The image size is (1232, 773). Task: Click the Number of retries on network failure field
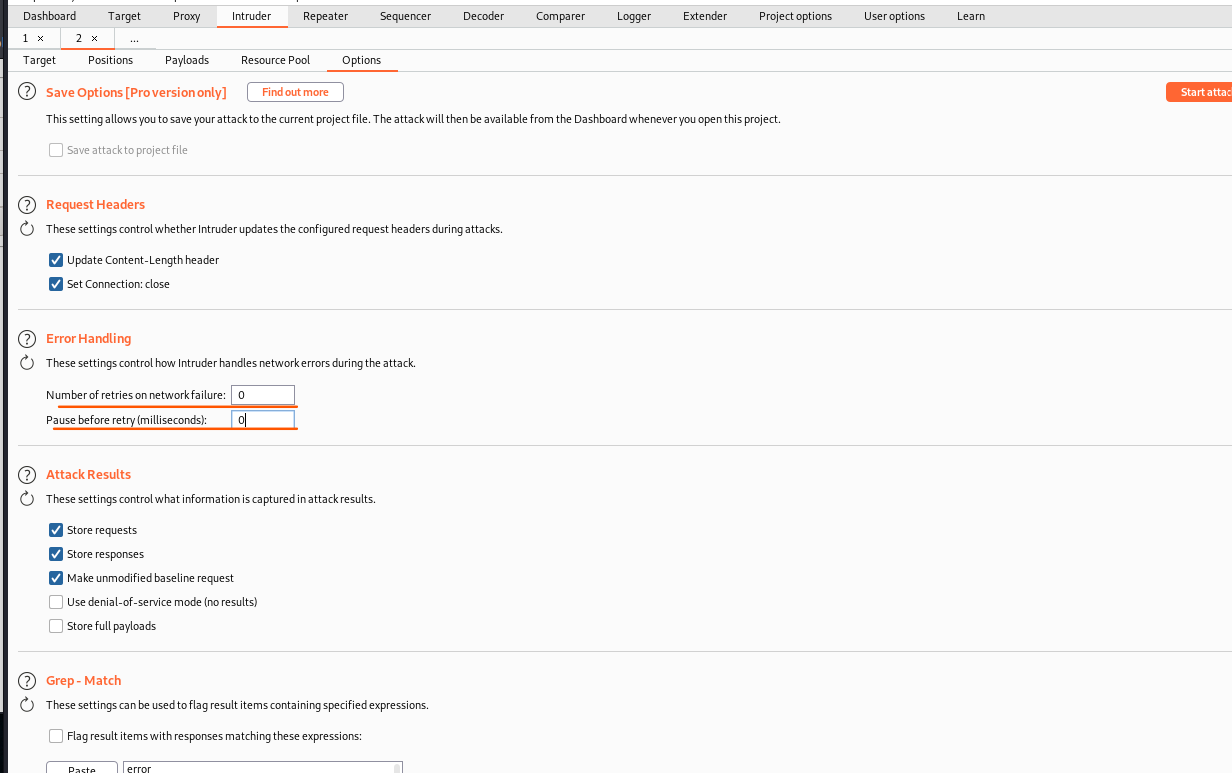point(263,395)
